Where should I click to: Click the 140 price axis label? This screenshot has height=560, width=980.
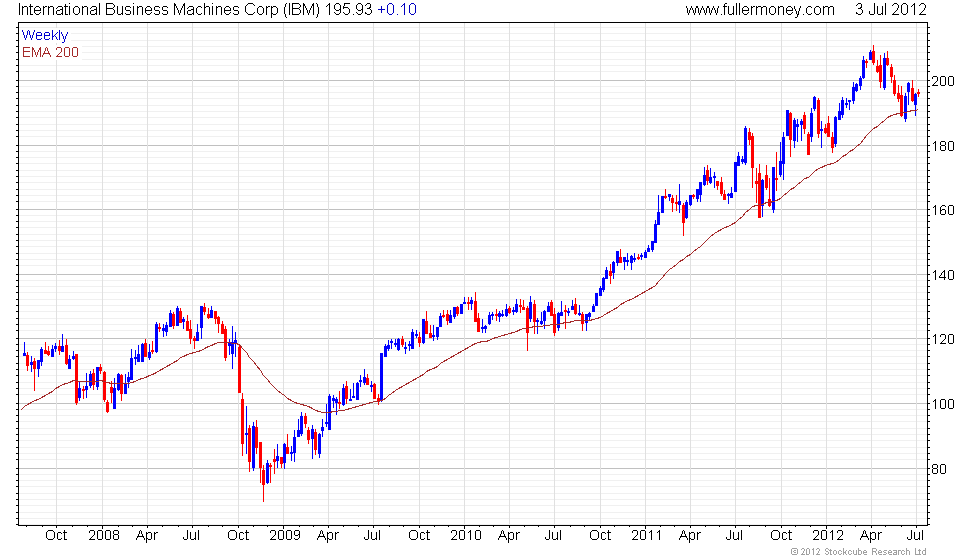pyautogui.click(x=943, y=275)
